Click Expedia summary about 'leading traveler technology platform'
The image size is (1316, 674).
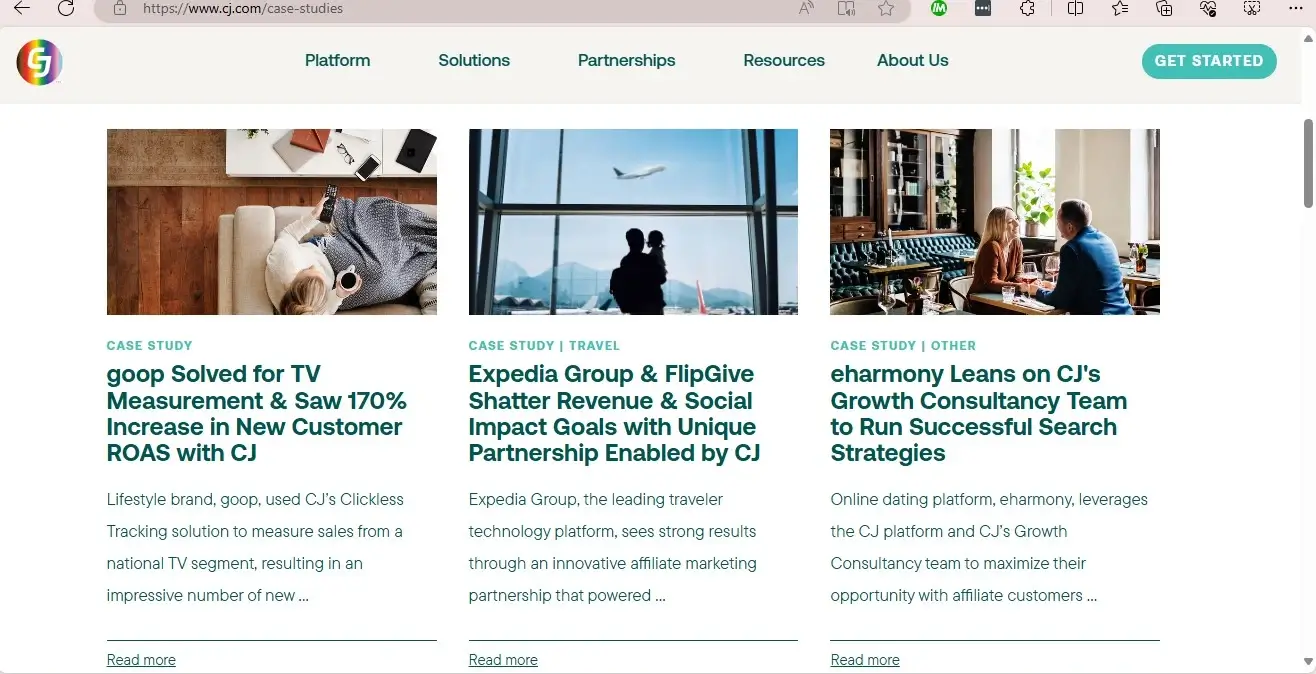[x=613, y=547]
